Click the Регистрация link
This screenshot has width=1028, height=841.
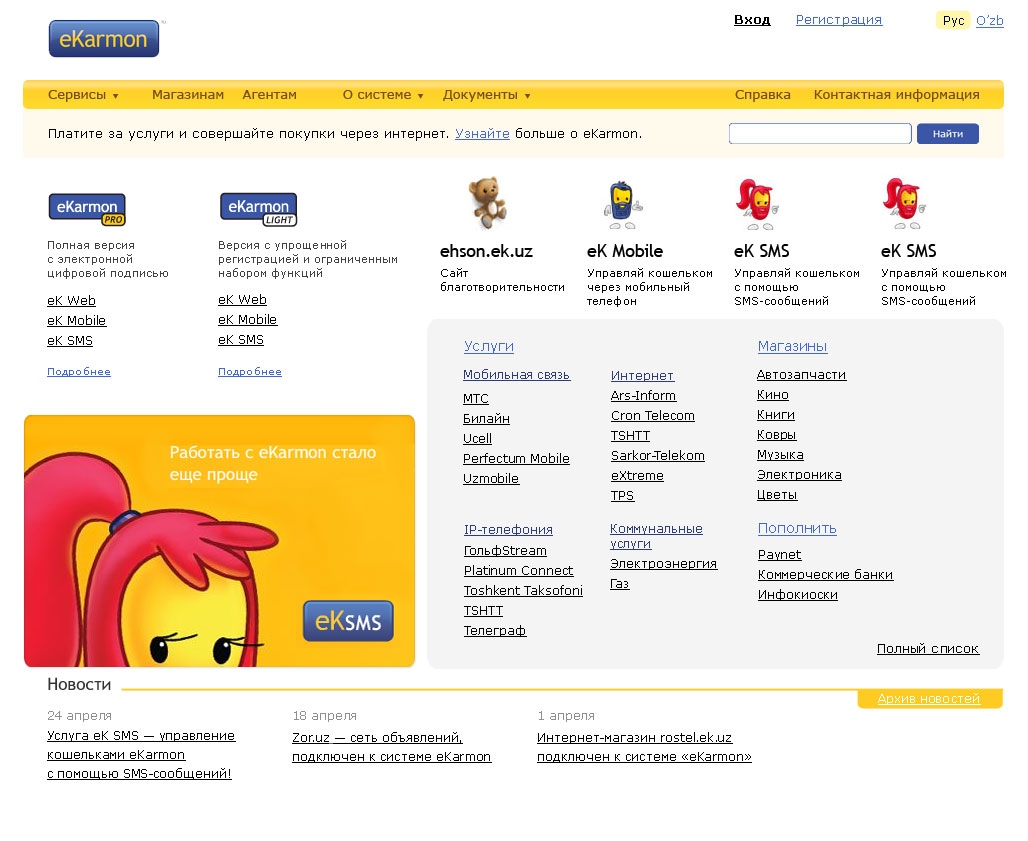(x=839, y=20)
